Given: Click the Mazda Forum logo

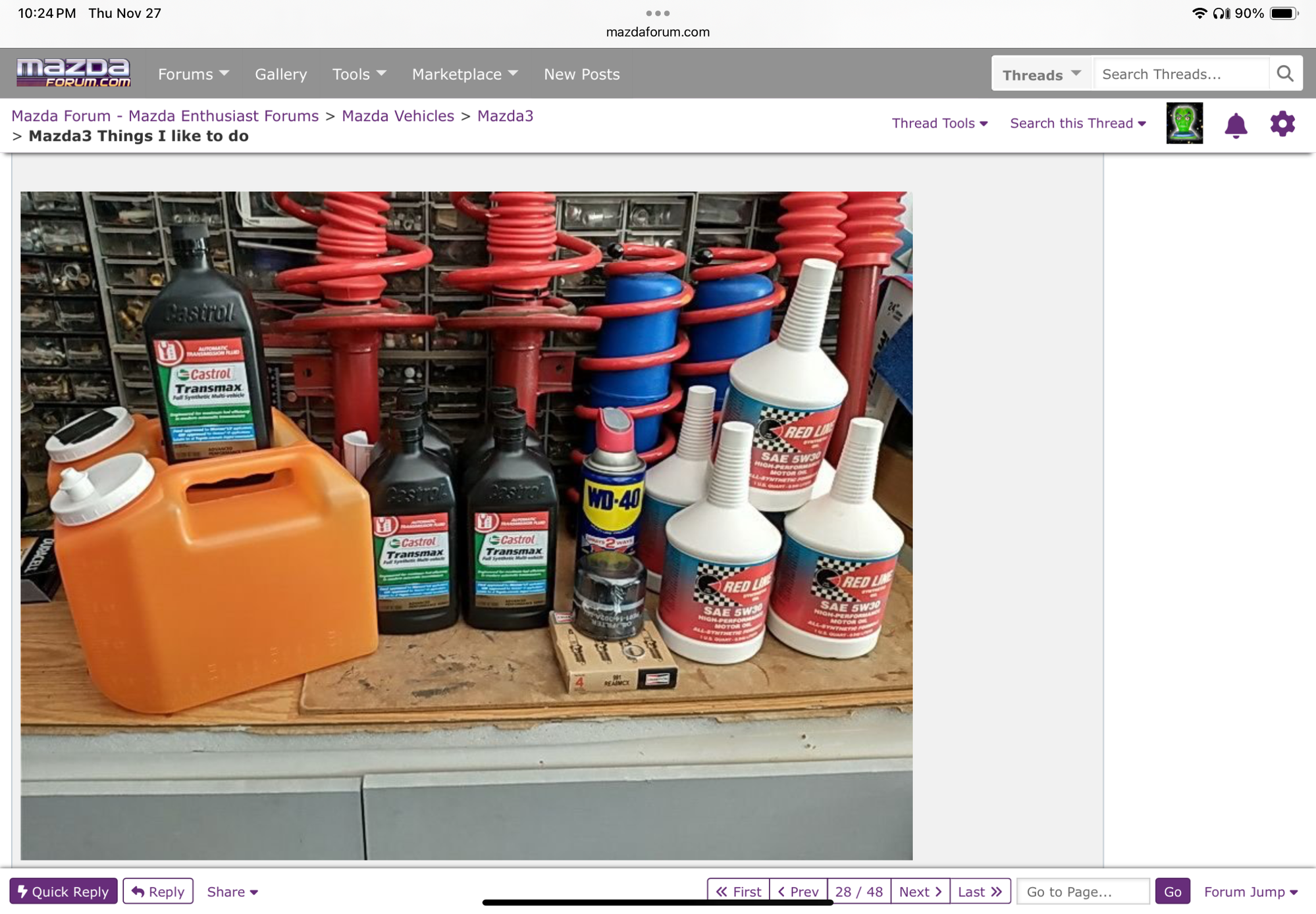Looking at the screenshot, I should pyautogui.click(x=74, y=73).
